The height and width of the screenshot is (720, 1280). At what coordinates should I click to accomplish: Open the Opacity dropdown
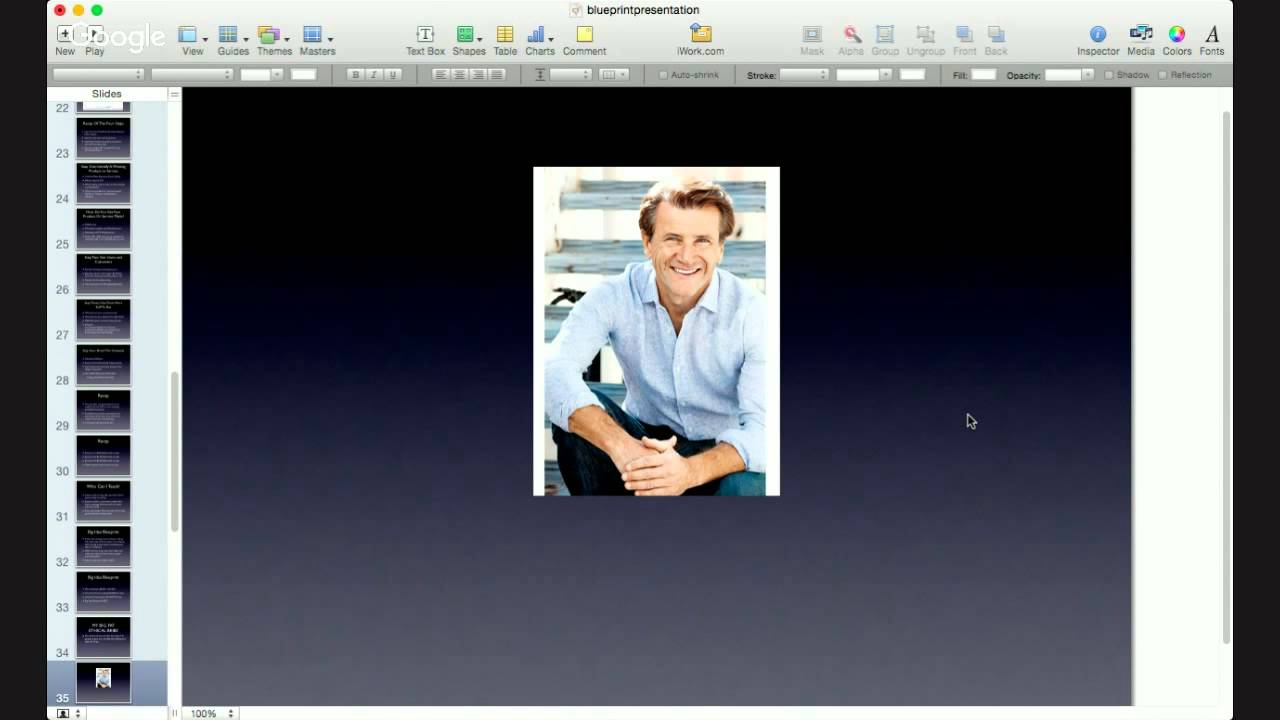tap(1069, 75)
